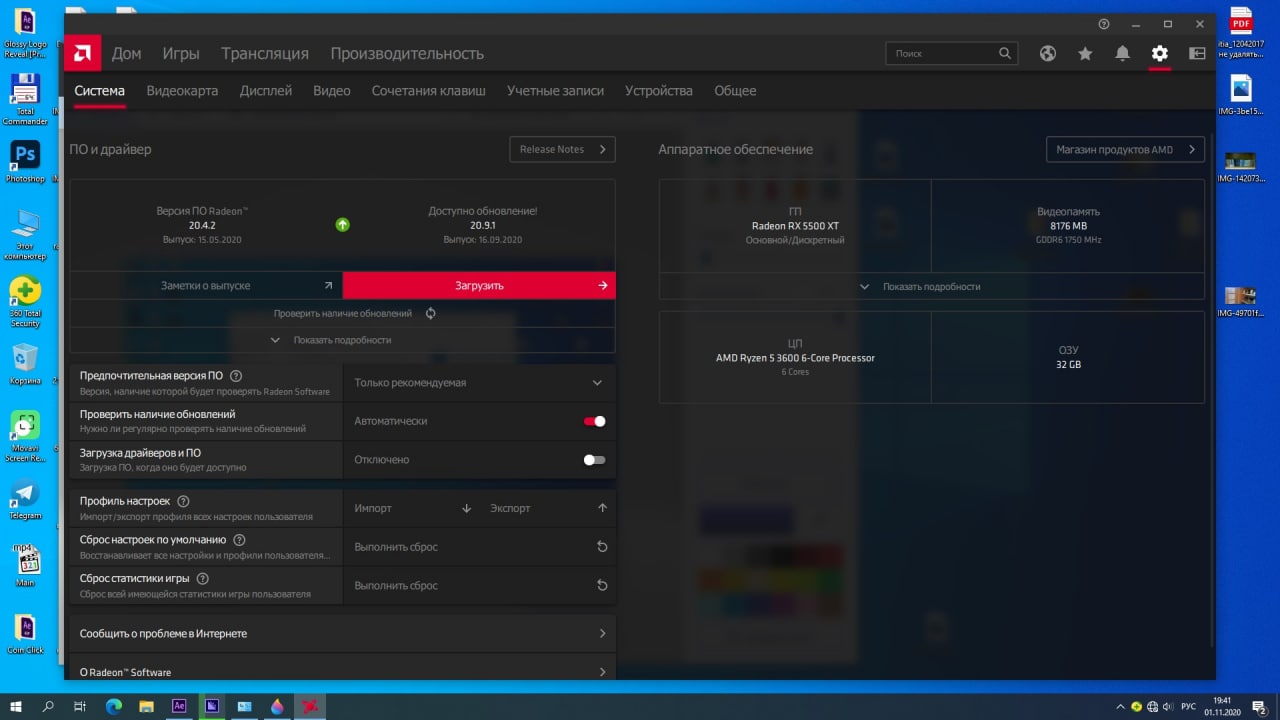Open 360 Total Security desktop icon
The image size is (1280, 720).
[x=25, y=300]
